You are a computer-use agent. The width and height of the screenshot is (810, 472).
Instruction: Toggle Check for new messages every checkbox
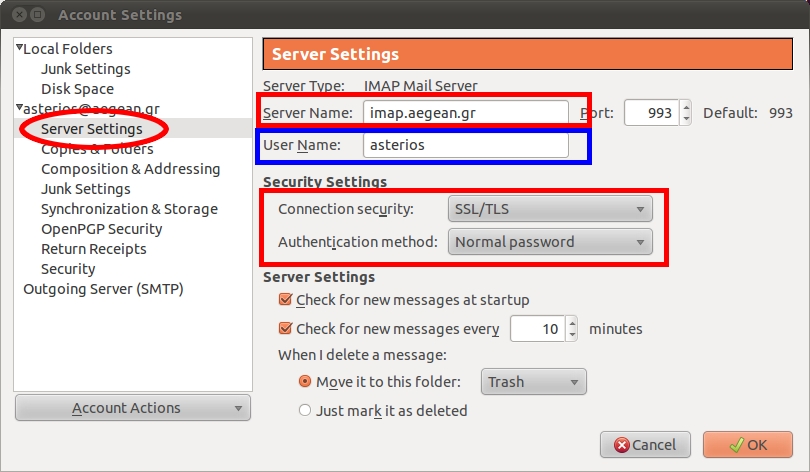[285, 328]
